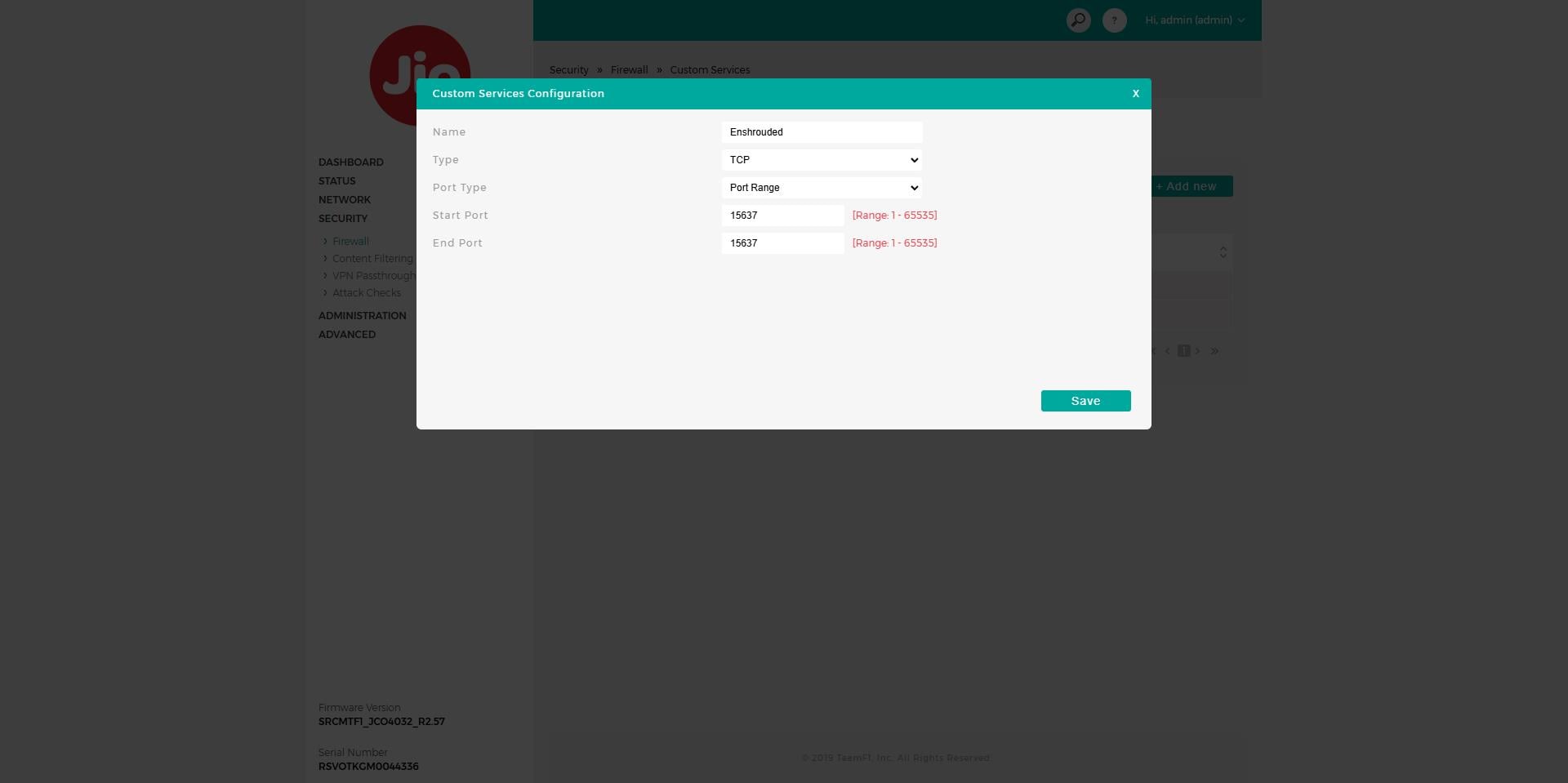Open the Port Type dropdown
Viewport: 1568px width, 783px height.
coord(822,188)
